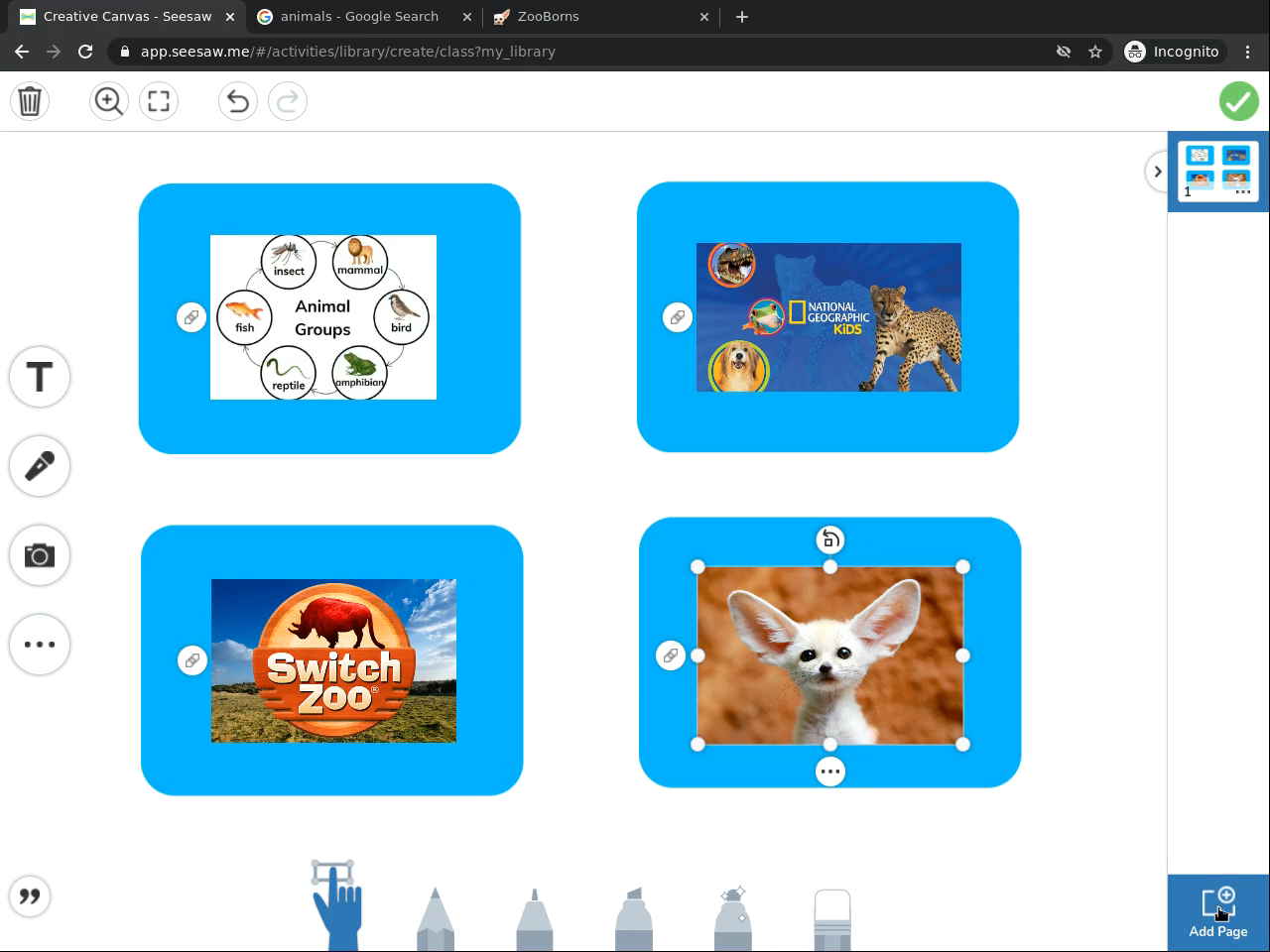Select the Animal Groups image
Image resolution: width=1270 pixels, height=952 pixels.
[x=323, y=317]
